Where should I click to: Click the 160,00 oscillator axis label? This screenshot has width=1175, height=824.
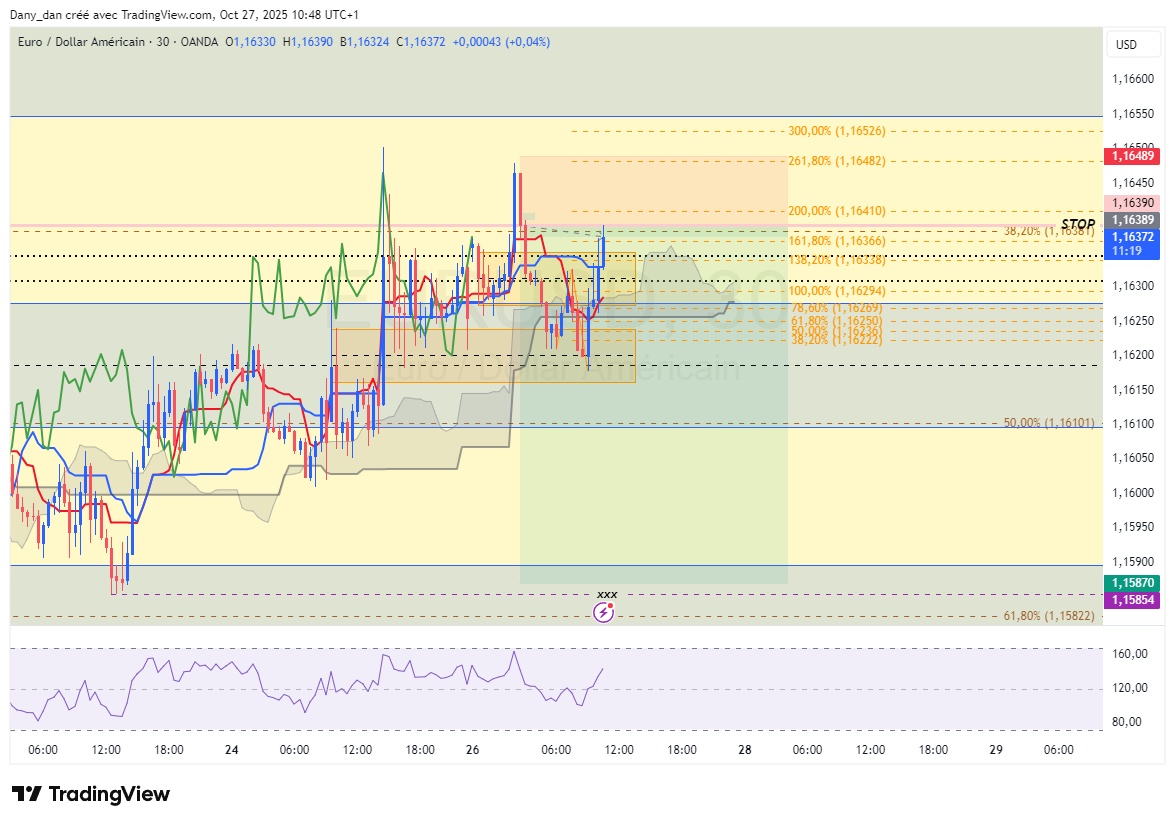point(1130,654)
